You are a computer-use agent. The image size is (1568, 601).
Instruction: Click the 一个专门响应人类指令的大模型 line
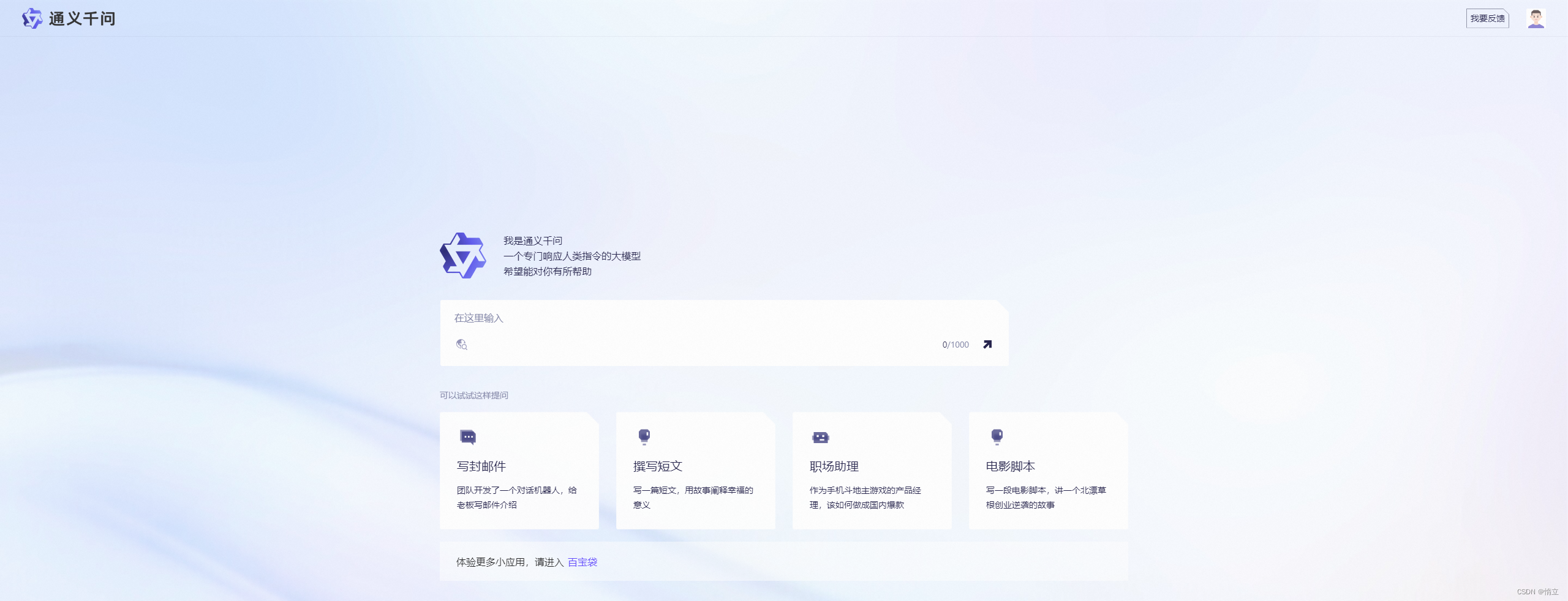click(572, 256)
